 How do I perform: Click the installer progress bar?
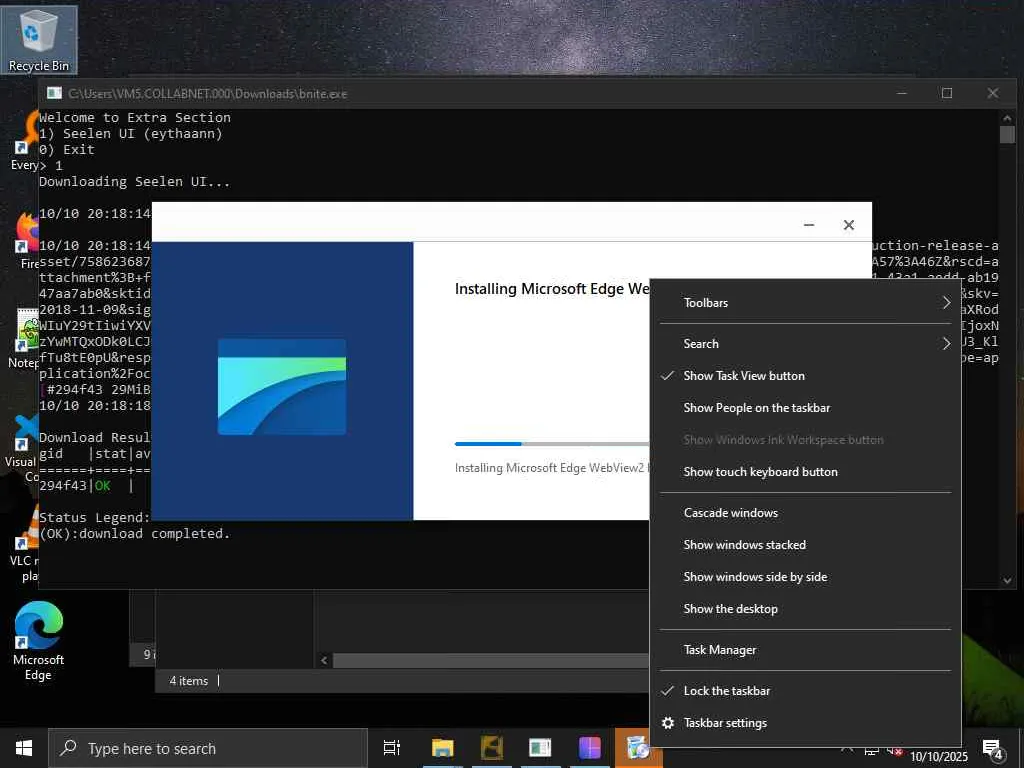[552, 443]
